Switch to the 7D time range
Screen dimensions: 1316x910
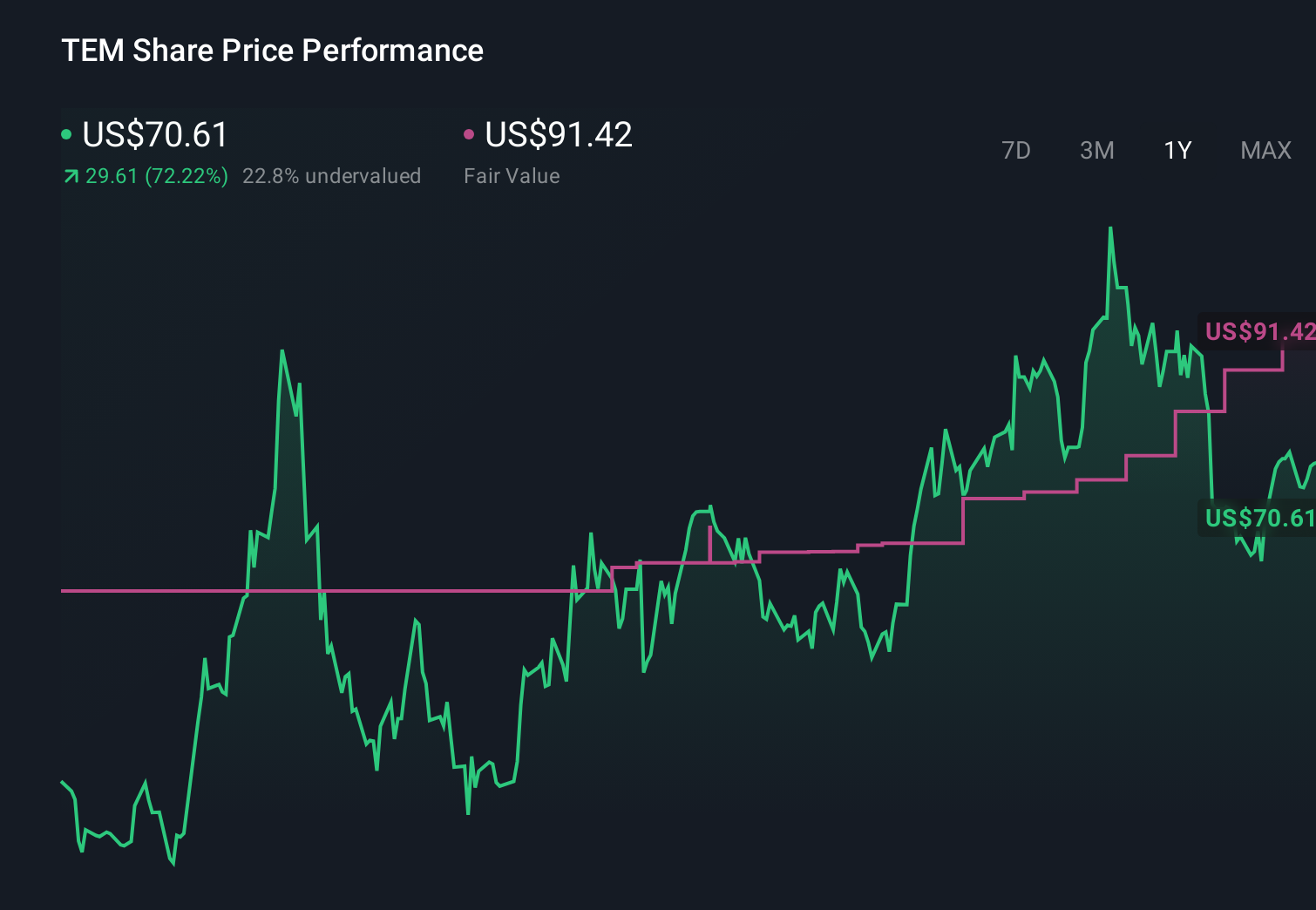point(1016,150)
